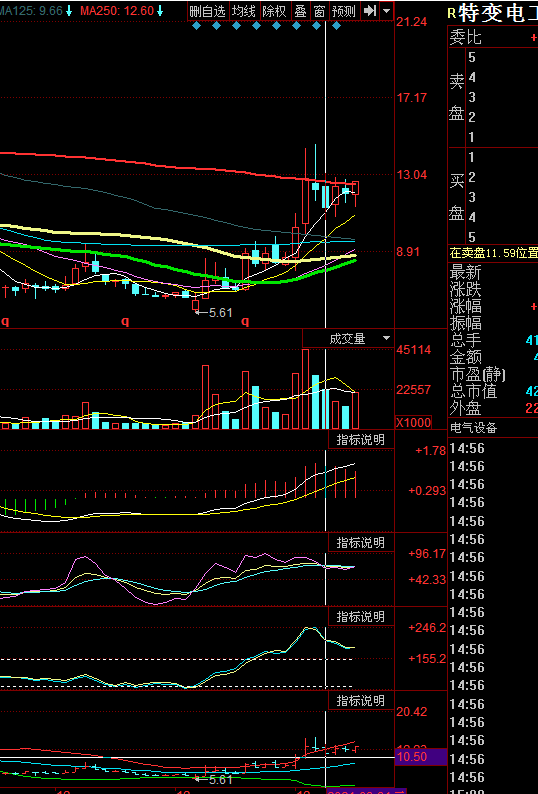This screenshot has width=538, height=794.
Task: Click the 总市值 market cap label
Action: click(474, 391)
